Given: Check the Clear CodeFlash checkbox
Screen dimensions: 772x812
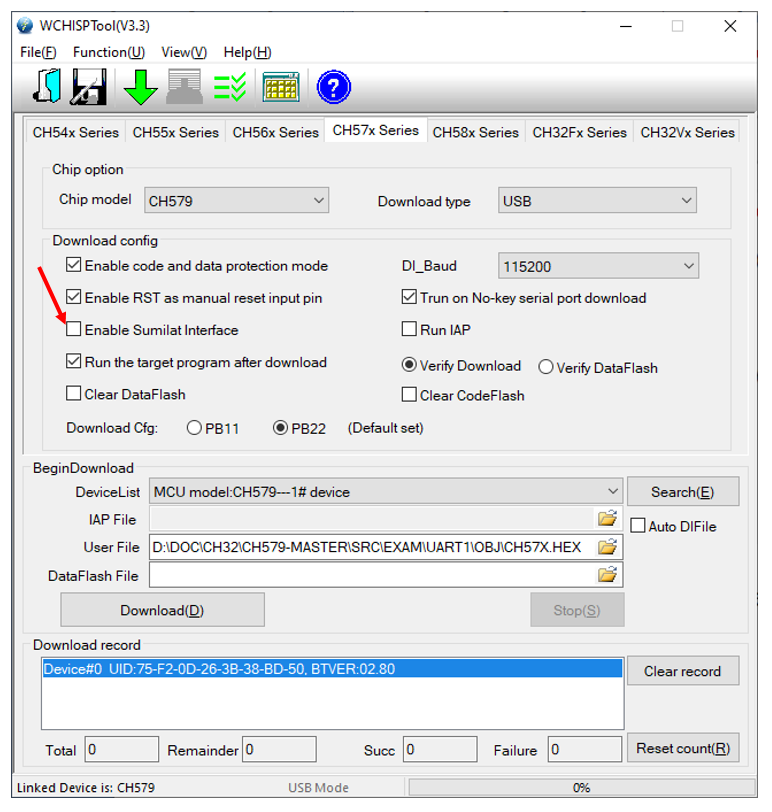Looking at the screenshot, I should (409, 395).
